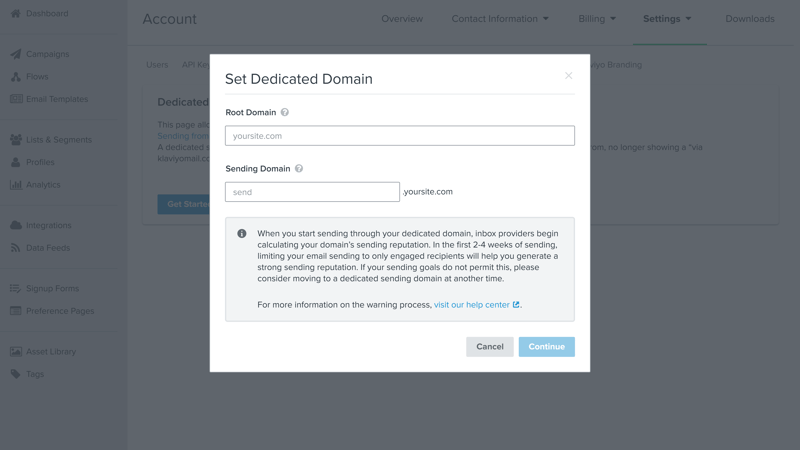Click the Tags icon in sidebar
Viewport: 800px width, 450px height.
tap(15, 374)
